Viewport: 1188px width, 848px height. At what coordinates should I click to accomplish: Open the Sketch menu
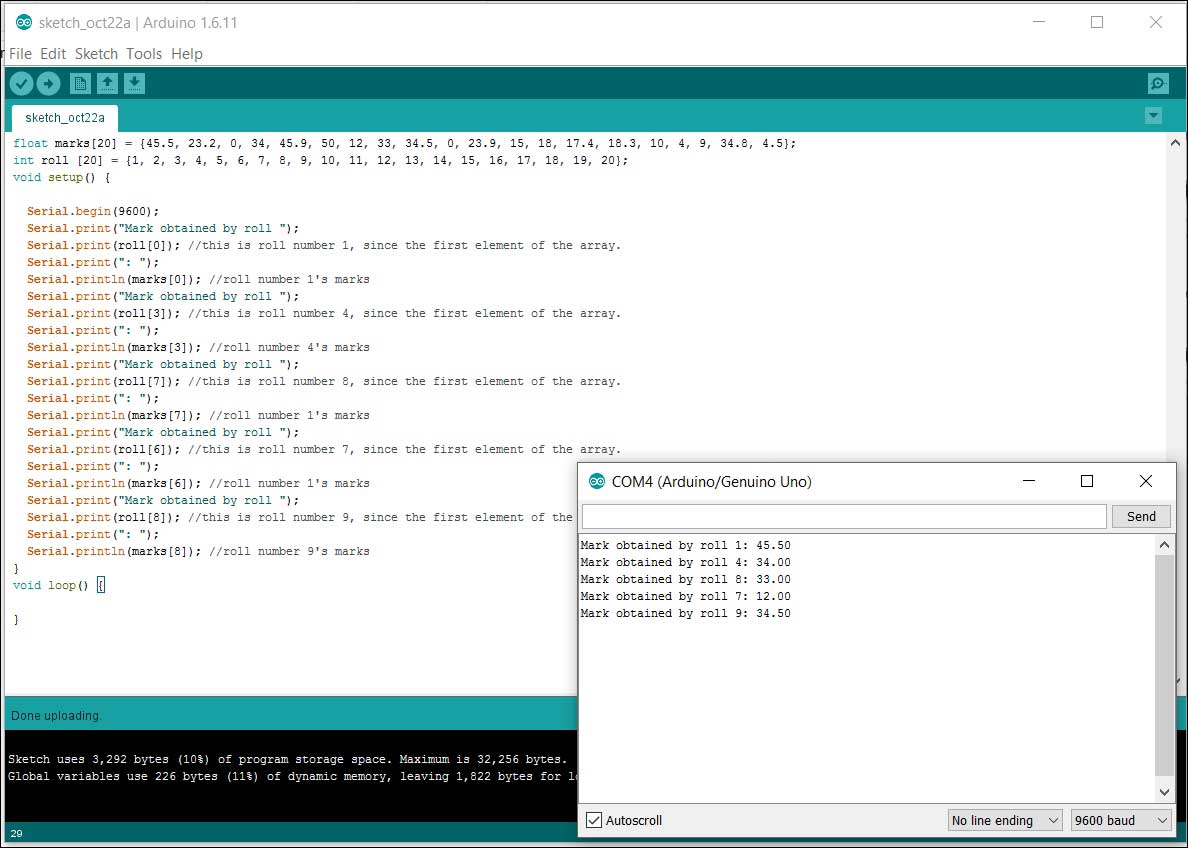(x=96, y=54)
